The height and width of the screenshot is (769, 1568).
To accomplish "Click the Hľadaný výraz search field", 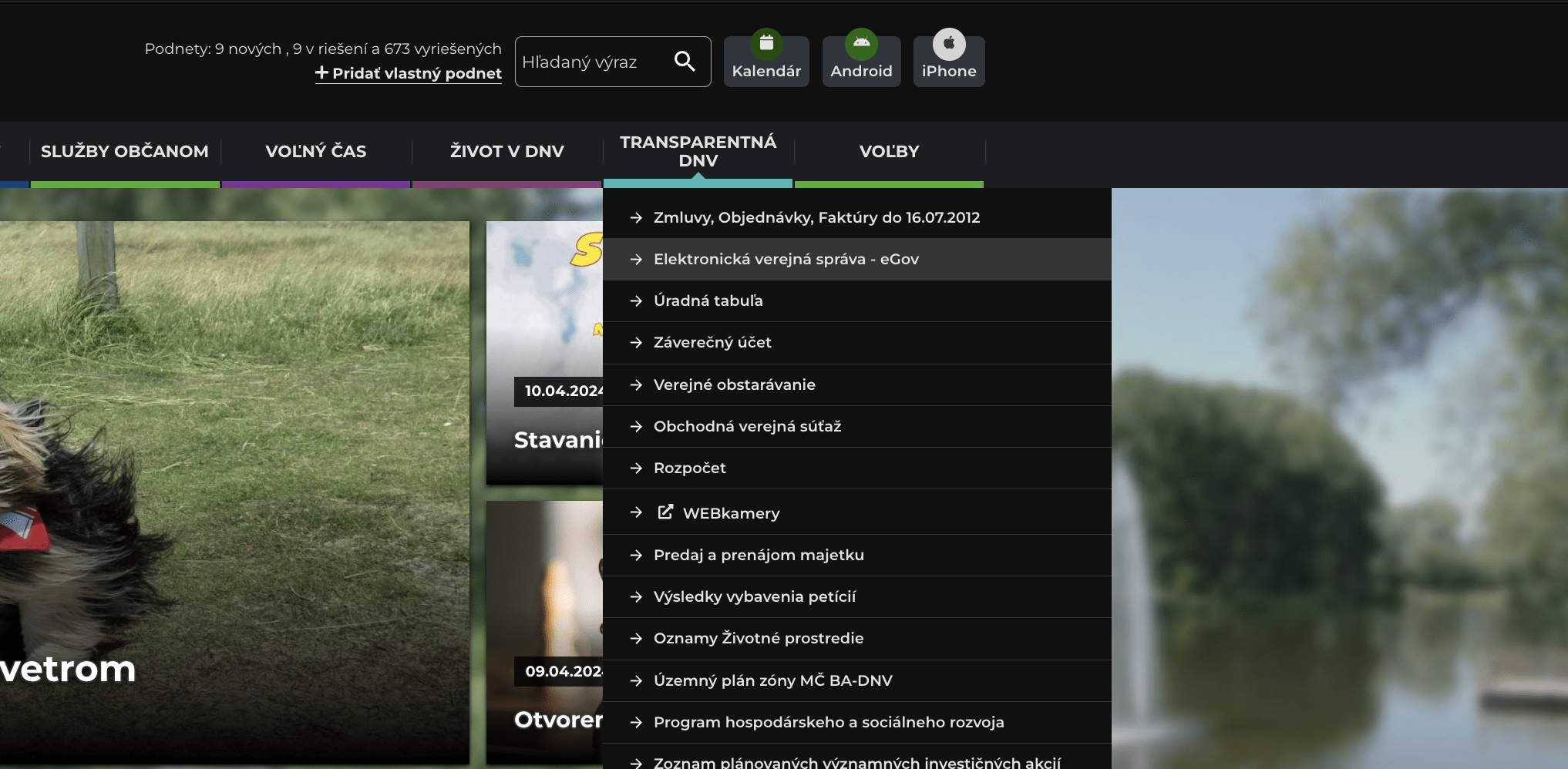I will pyautogui.click(x=590, y=62).
